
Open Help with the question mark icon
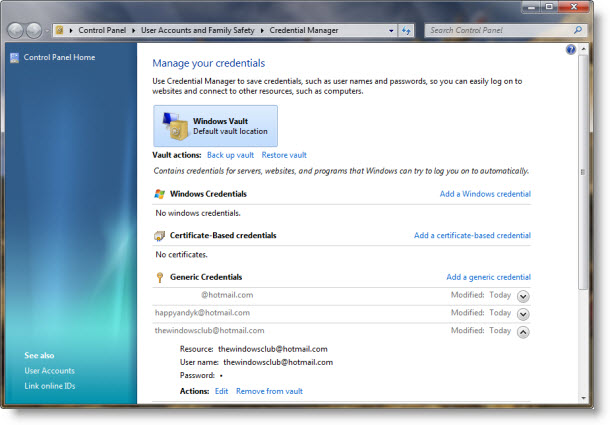[x=571, y=49]
